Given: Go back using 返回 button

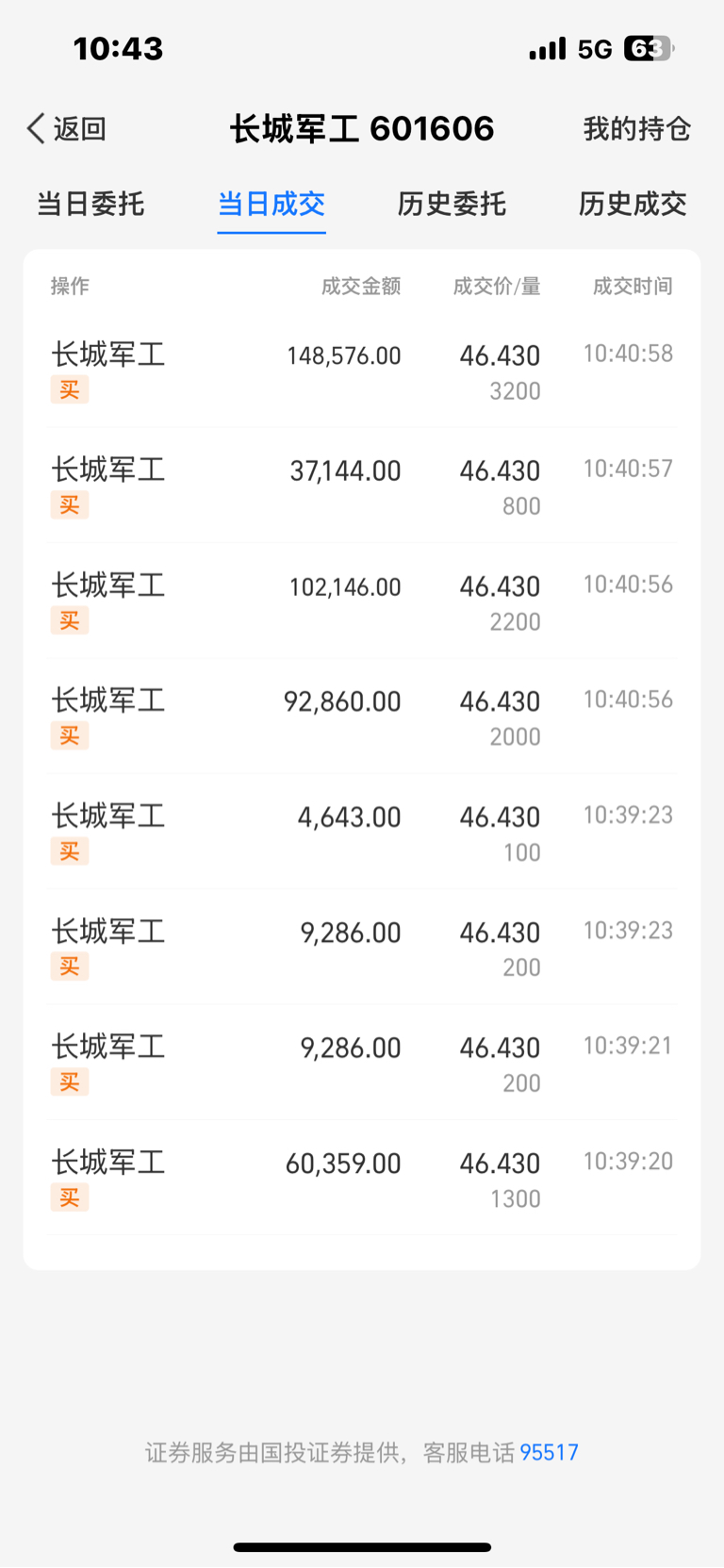Looking at the screenshot, I should click(x=67, y=128).
